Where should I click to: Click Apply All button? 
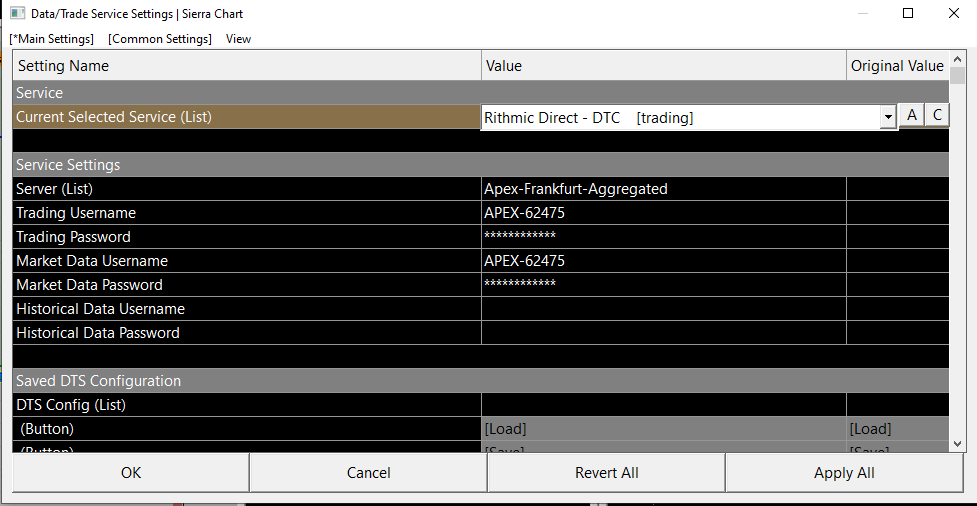(844, 473)
